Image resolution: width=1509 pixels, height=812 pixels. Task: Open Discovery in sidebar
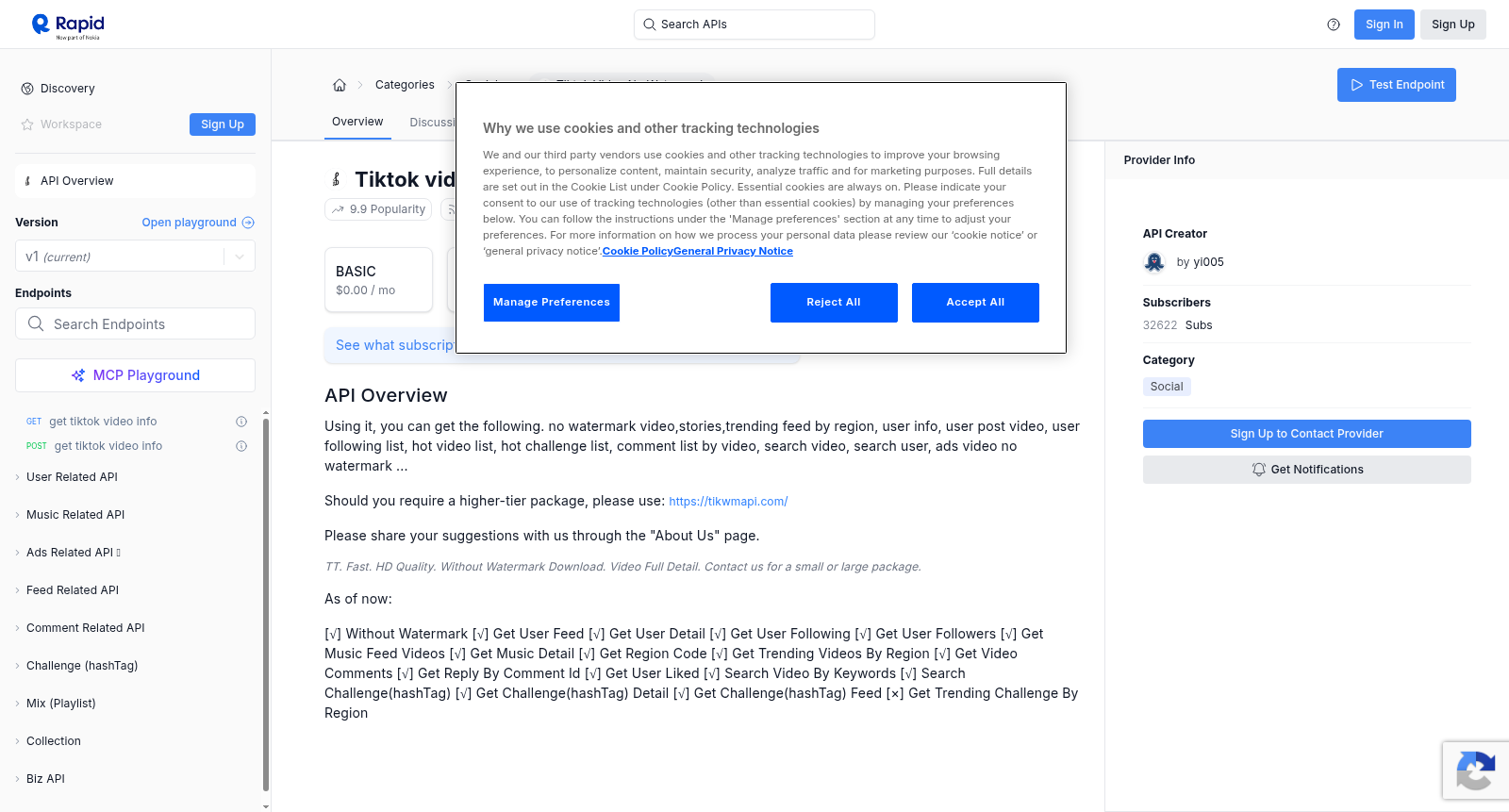[68, 89]
